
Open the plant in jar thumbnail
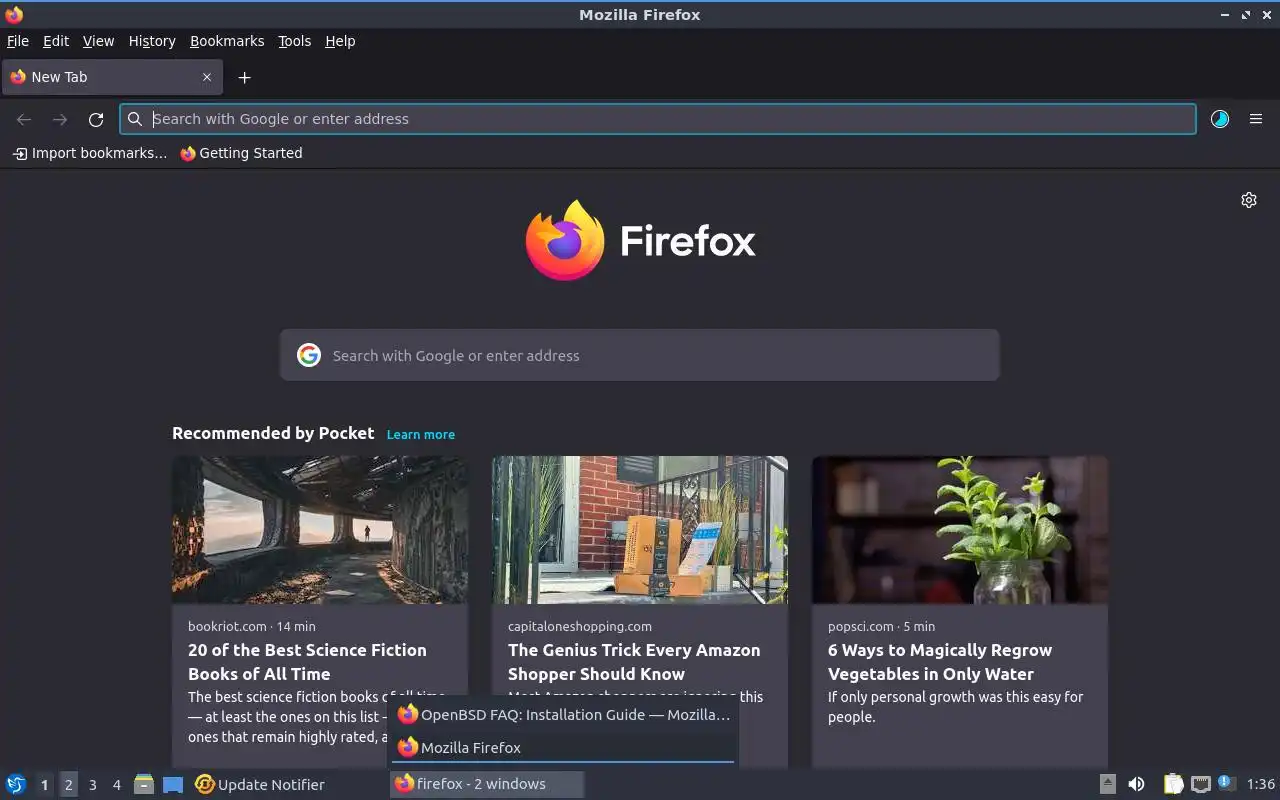[x=960, y=530]
